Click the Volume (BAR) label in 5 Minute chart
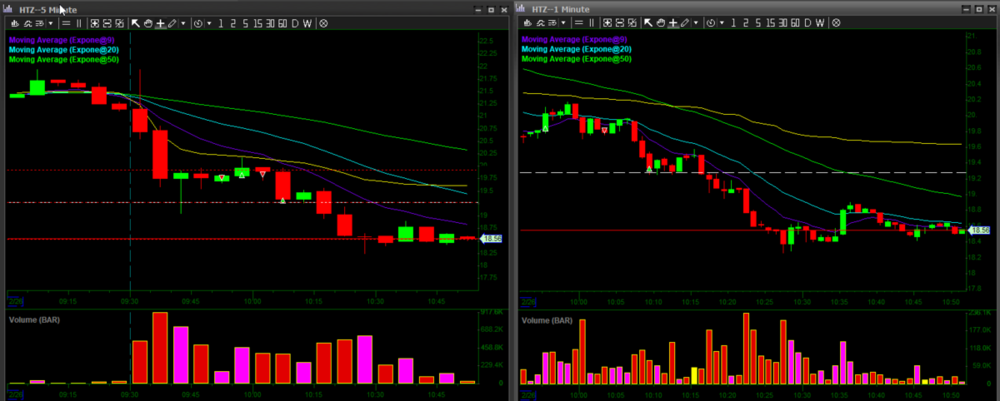This screenshot has height=401, width=1000. pyautogui.click(x=38, y=321)
